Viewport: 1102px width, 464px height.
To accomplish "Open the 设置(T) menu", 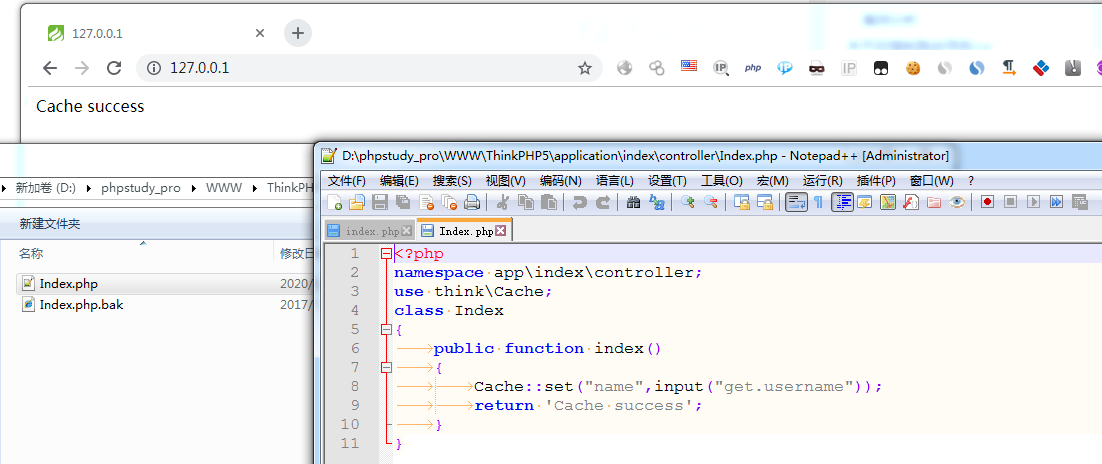I will [x=668, y=181].
